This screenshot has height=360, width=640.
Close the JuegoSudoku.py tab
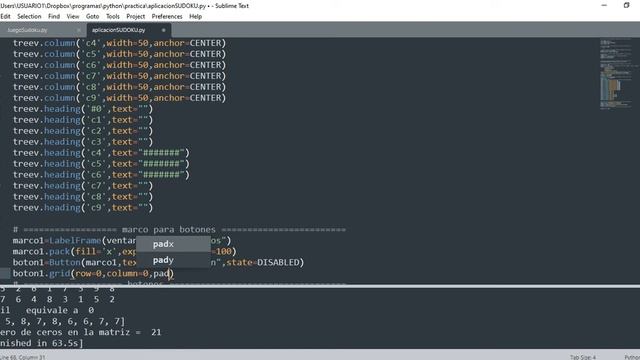point(79,30)
